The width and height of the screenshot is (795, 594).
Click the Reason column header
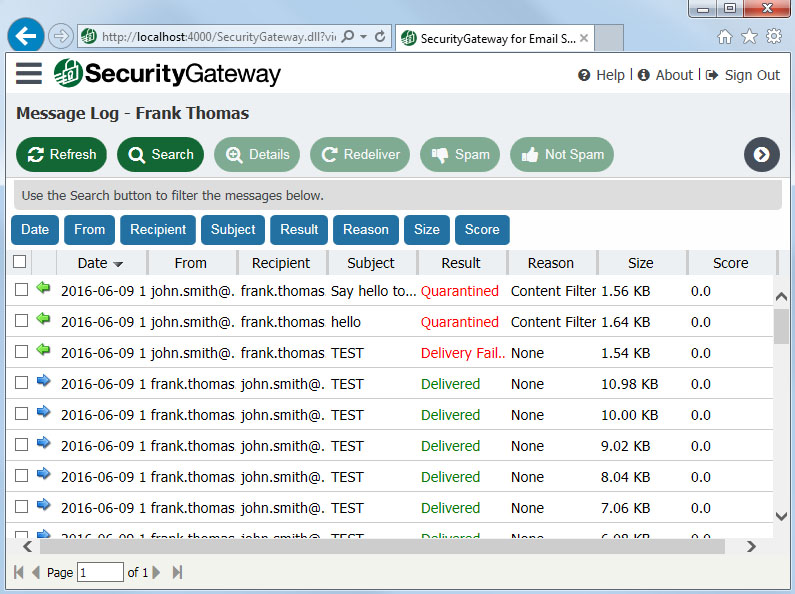point(551,263)
